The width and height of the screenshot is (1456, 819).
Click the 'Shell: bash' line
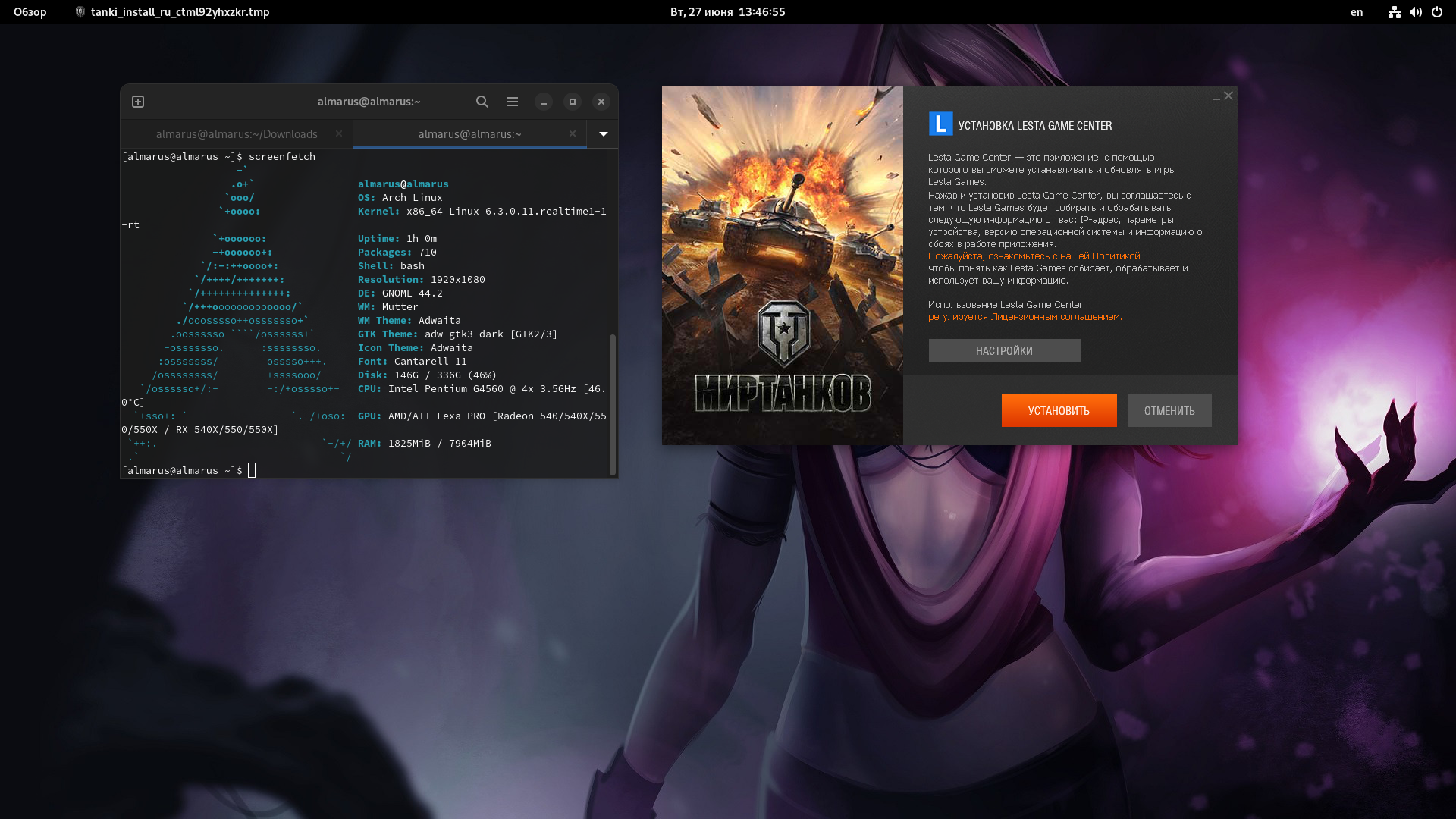click(x=391, y=266)
